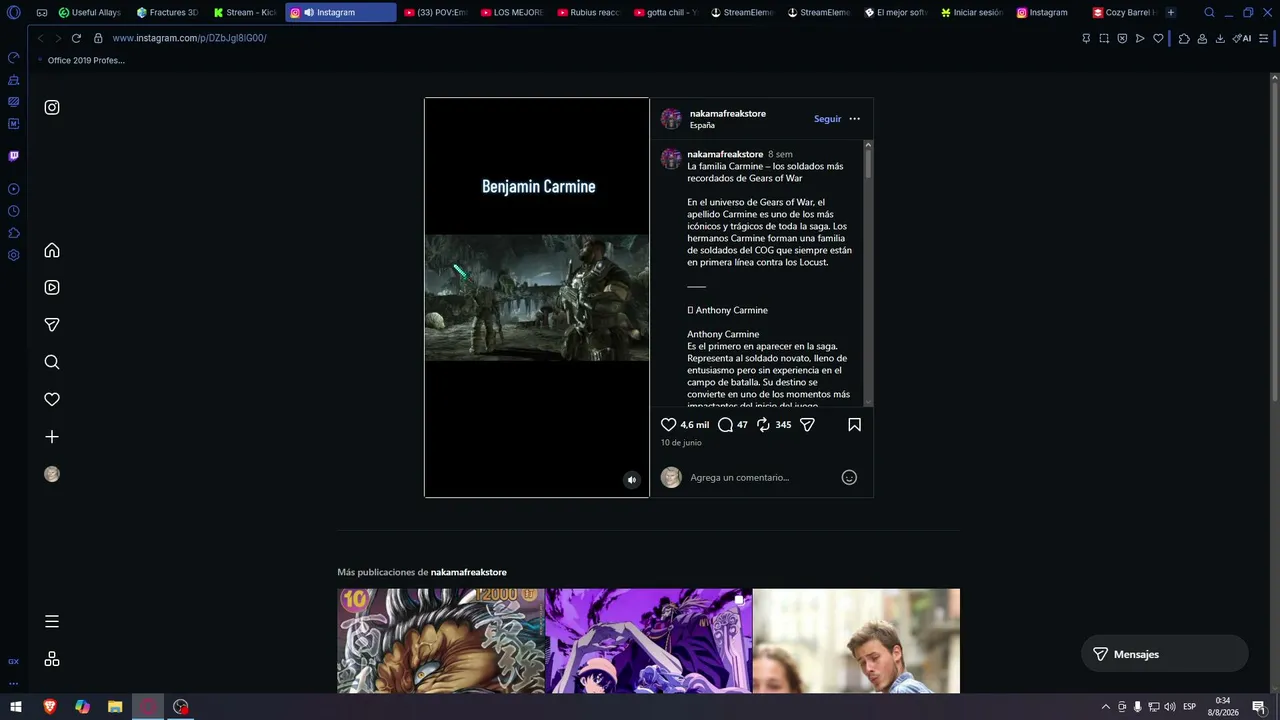Mute the video with the speaker button
The image size is (1280, 720).
[x=632, y=480]
